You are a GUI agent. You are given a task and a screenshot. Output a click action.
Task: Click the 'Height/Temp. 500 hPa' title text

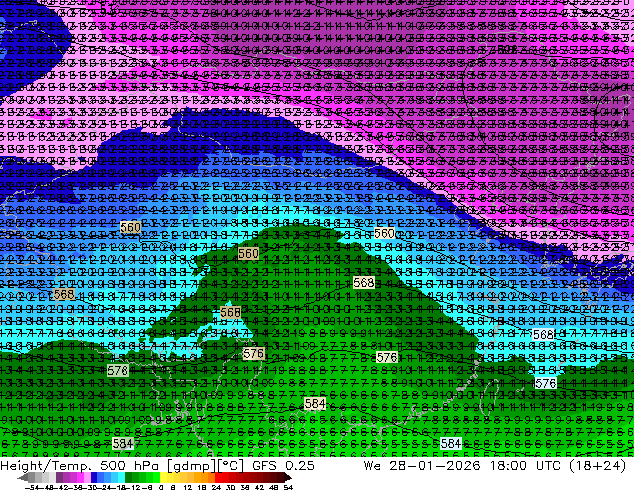pos(82,466)
